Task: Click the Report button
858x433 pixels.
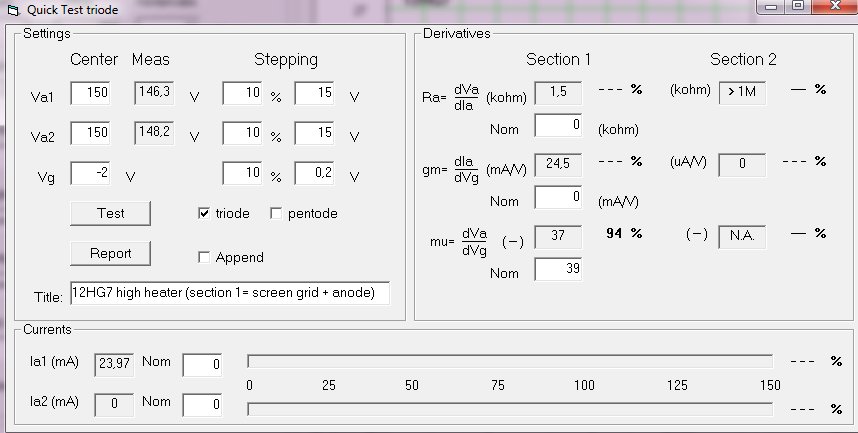Action: pyautogui.click(x=111, y=253)
